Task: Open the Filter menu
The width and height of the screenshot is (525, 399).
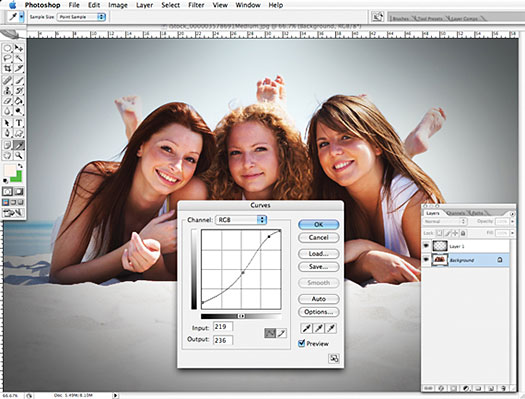Action: [196, 5]
